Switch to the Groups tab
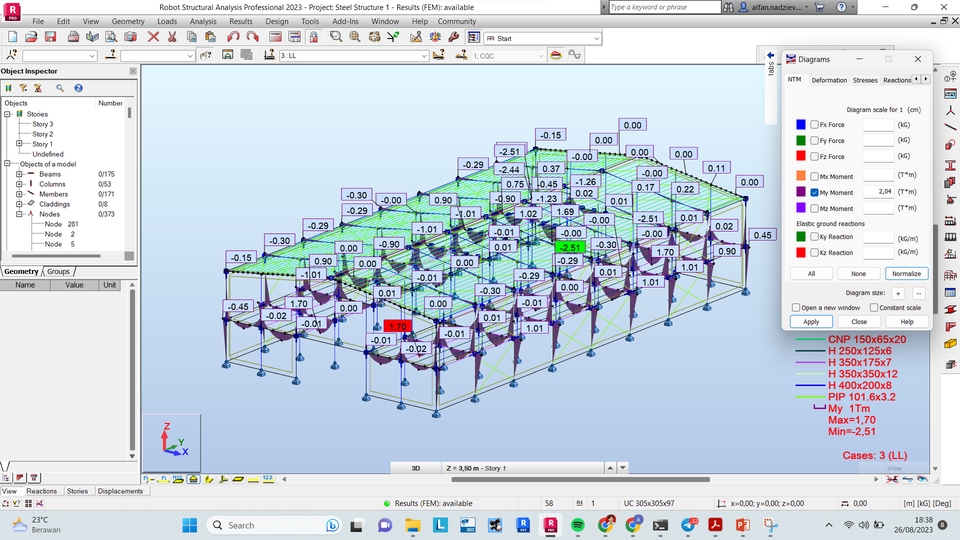Screen dimensions: 960x540 tap(58, 271)
